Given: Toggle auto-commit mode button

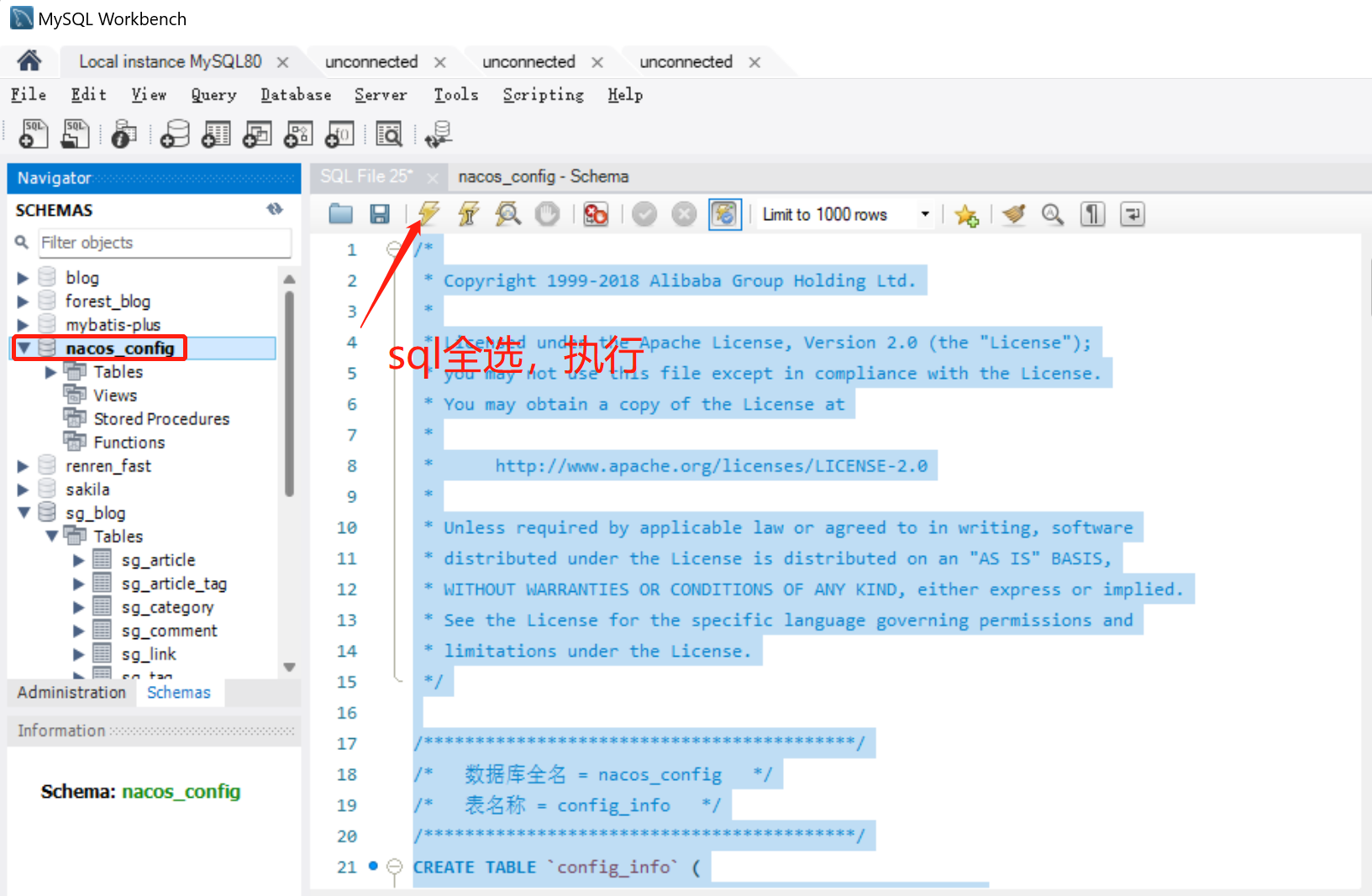Looking at the screenshot, I should 724,214.
